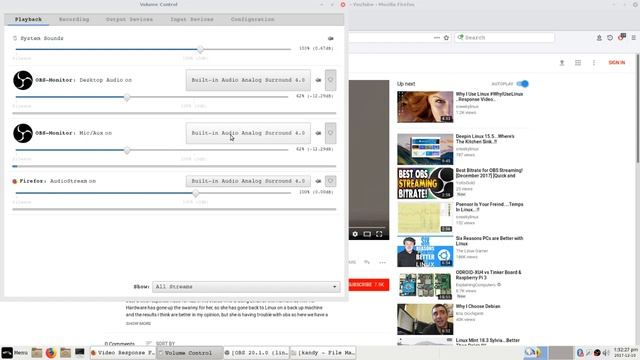Open the Firefox hamburger menu
Screen dimensions: 640x360
(633, 38)
